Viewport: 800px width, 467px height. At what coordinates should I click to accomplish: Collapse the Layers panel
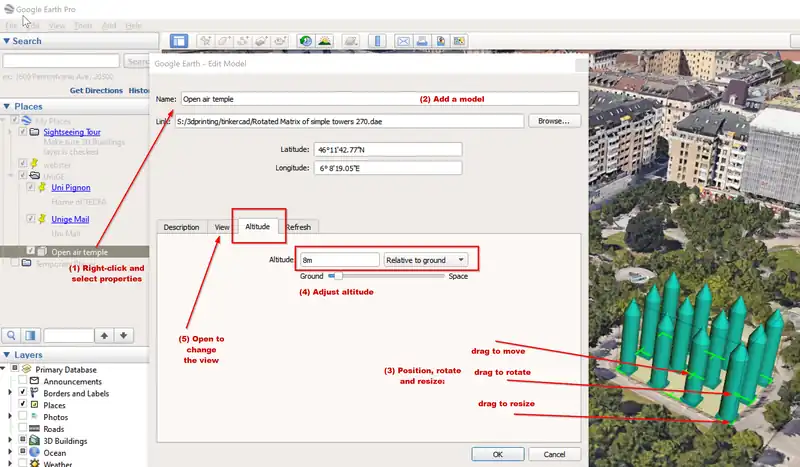click(x=7, y=355)
